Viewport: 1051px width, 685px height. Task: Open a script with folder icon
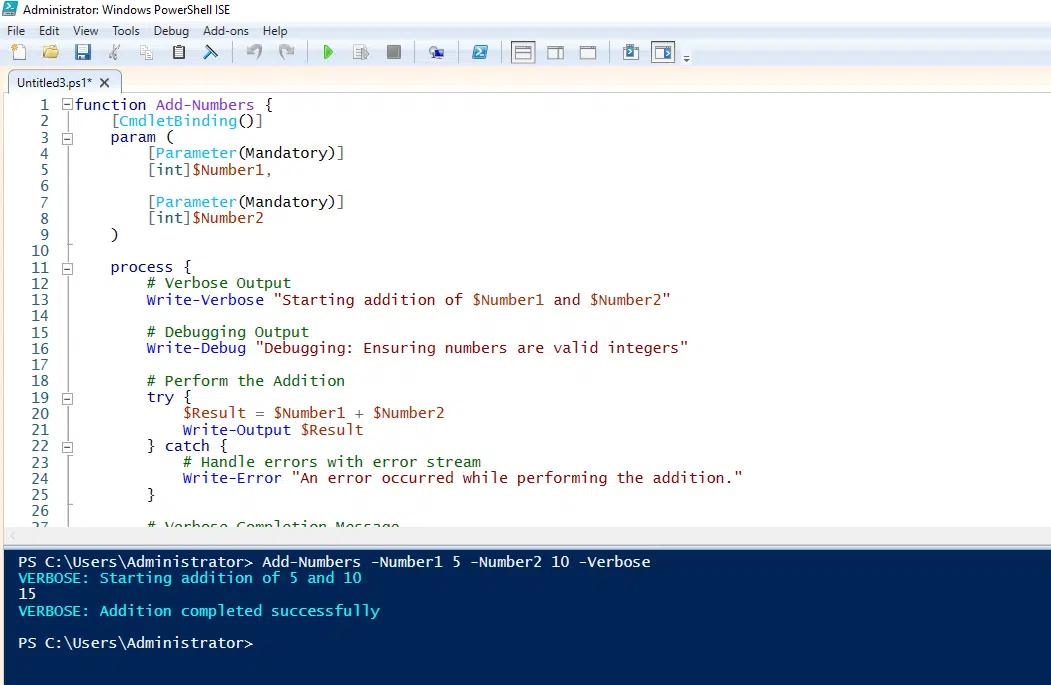[x=51, y=52]
